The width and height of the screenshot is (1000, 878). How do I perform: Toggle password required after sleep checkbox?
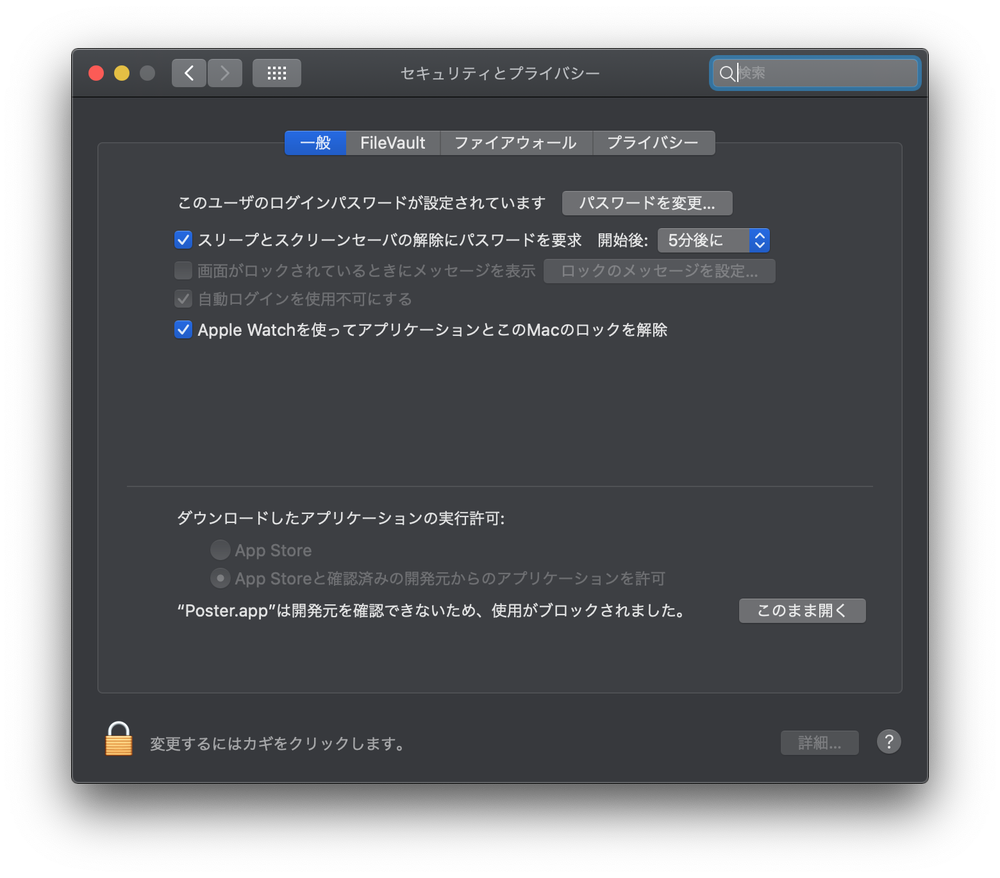183,240
